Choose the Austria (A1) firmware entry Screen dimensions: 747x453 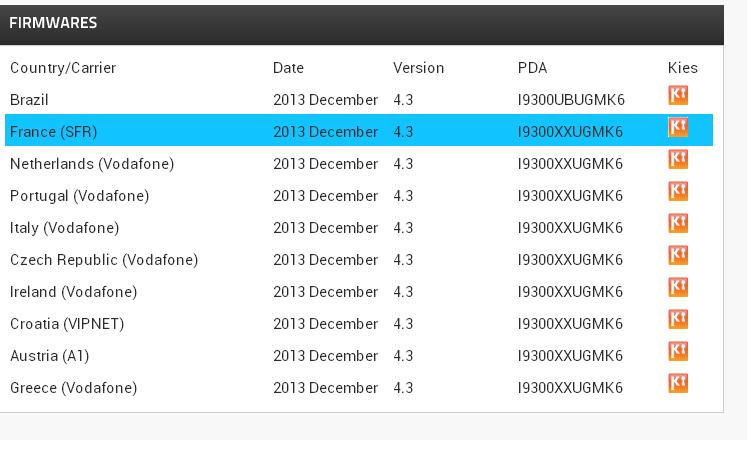pos(359,355)
